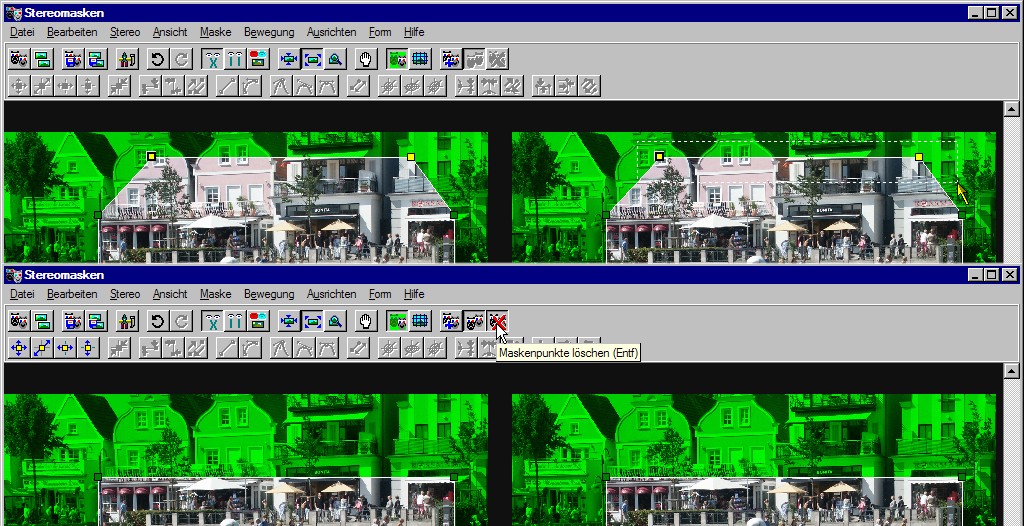Click the upper window's scrollbar up arrow

click(1011, 109)
